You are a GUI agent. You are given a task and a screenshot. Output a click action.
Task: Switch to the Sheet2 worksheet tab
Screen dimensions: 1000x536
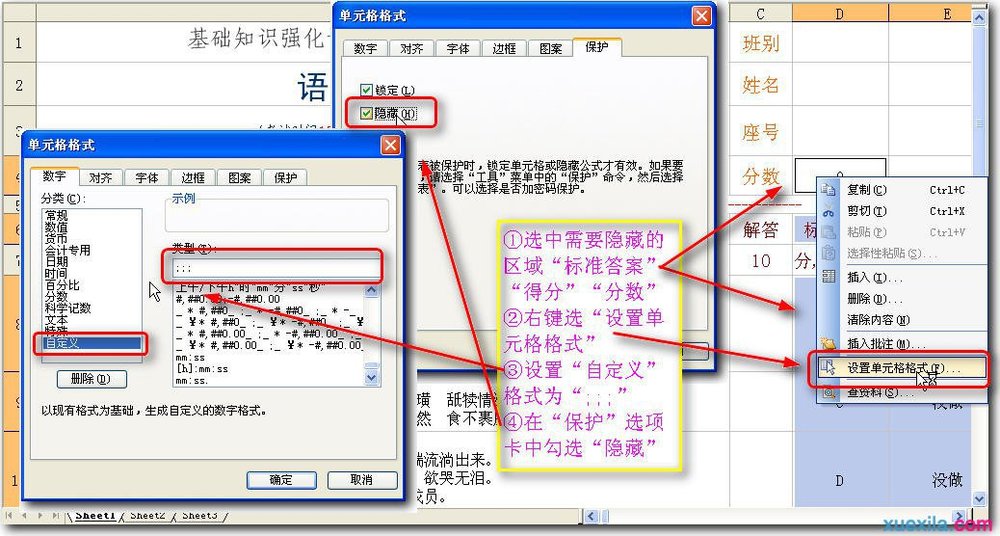point(147,516)
